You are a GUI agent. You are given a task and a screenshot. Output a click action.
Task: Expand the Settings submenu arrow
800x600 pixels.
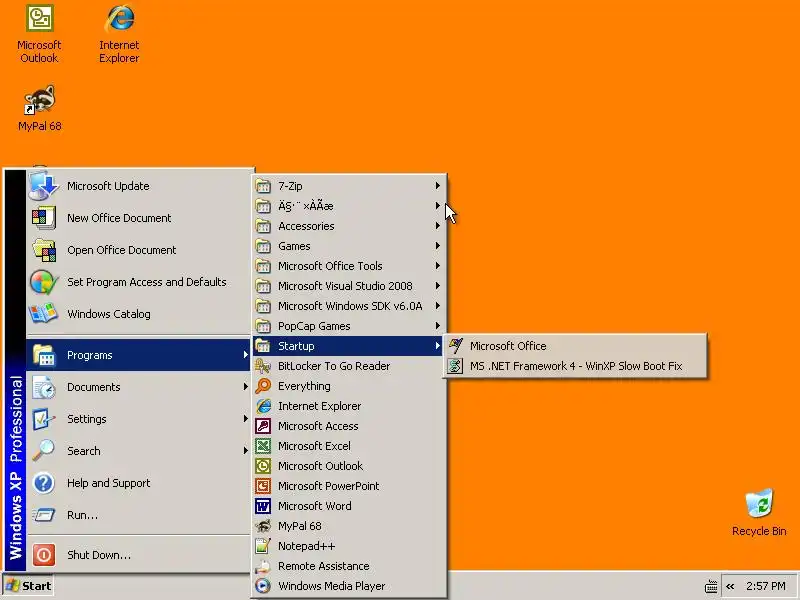pos(245,419)
